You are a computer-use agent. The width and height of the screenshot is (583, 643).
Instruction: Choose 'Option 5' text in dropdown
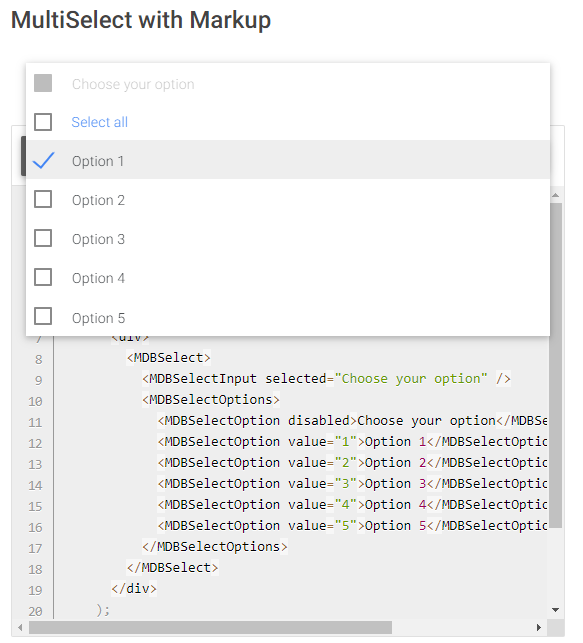click(98, 318)
